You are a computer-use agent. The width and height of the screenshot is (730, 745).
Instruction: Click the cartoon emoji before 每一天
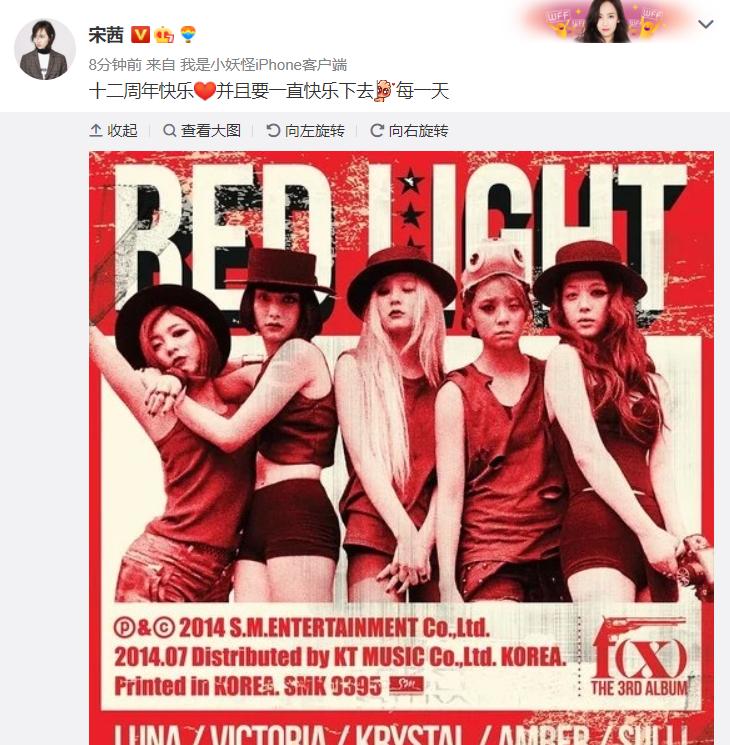coord(384,90)
